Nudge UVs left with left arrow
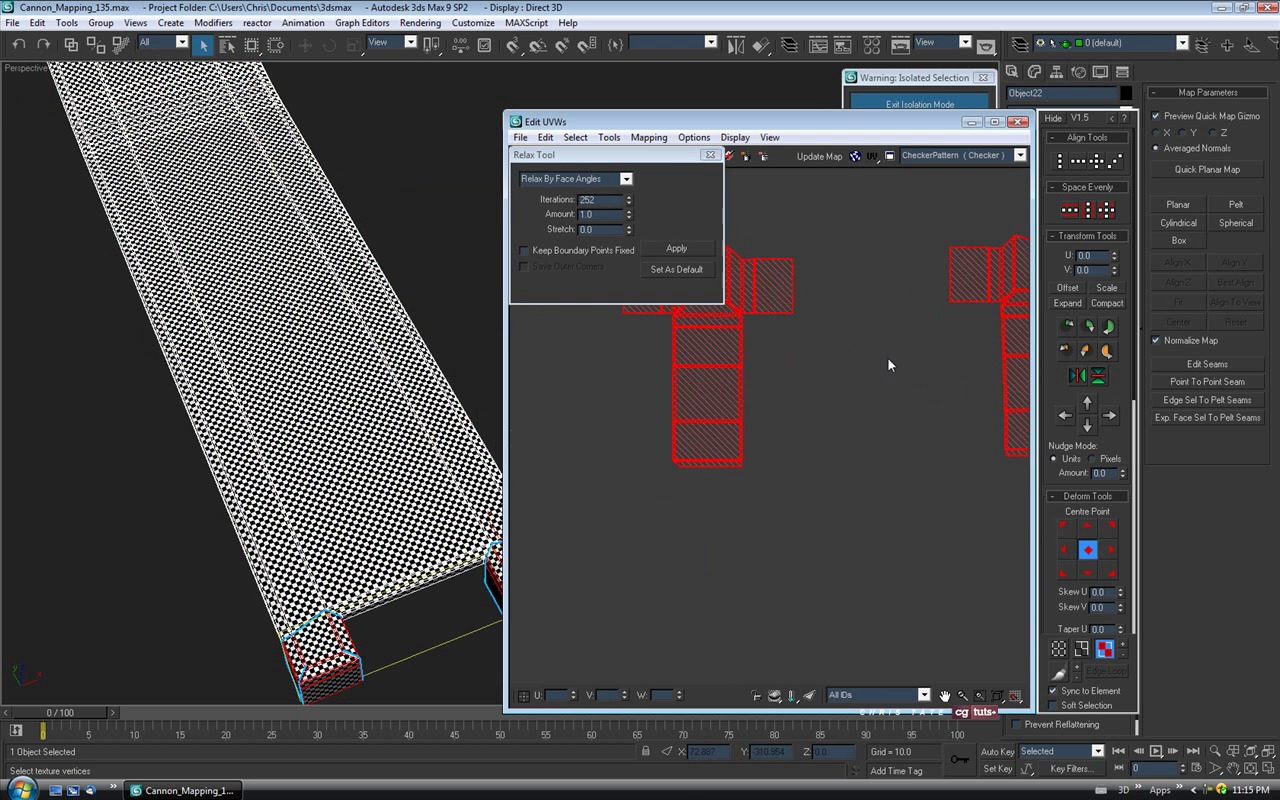Screen dimensions: 1280x800 pyautogui.click(x=1066, y=415)
